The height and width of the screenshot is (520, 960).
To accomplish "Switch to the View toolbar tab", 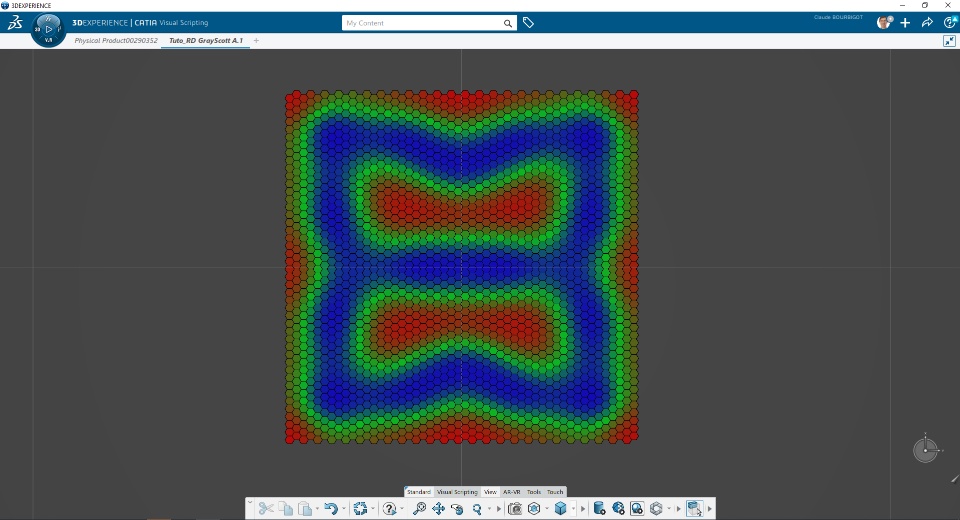I will [x=490, y=492].
